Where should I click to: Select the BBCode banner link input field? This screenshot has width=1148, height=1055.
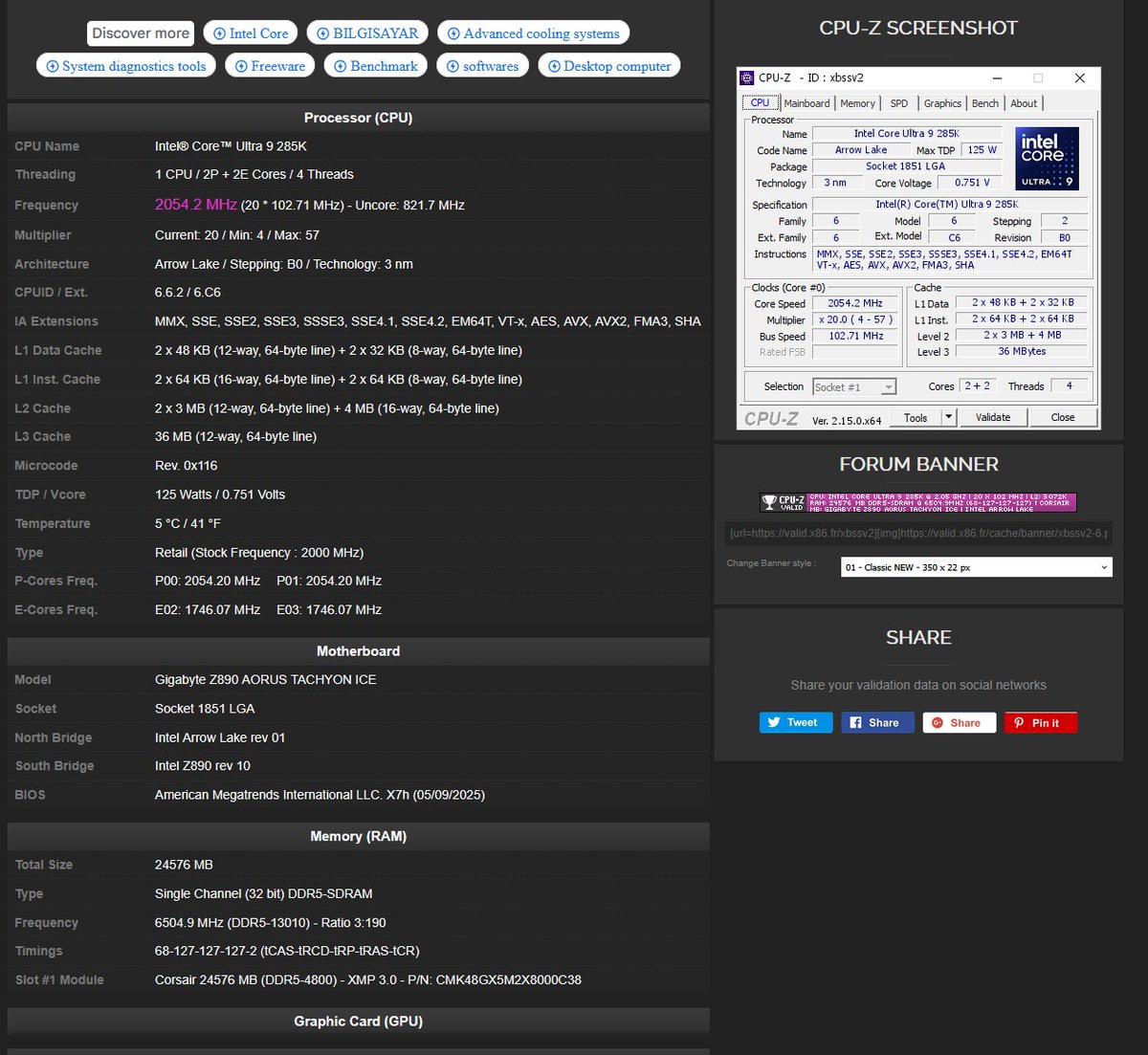point(918,534)
